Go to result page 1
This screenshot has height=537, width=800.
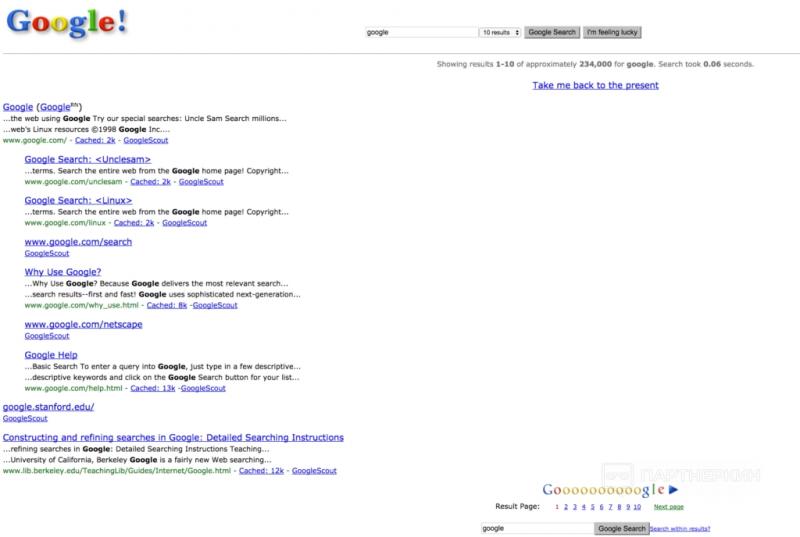557,507
